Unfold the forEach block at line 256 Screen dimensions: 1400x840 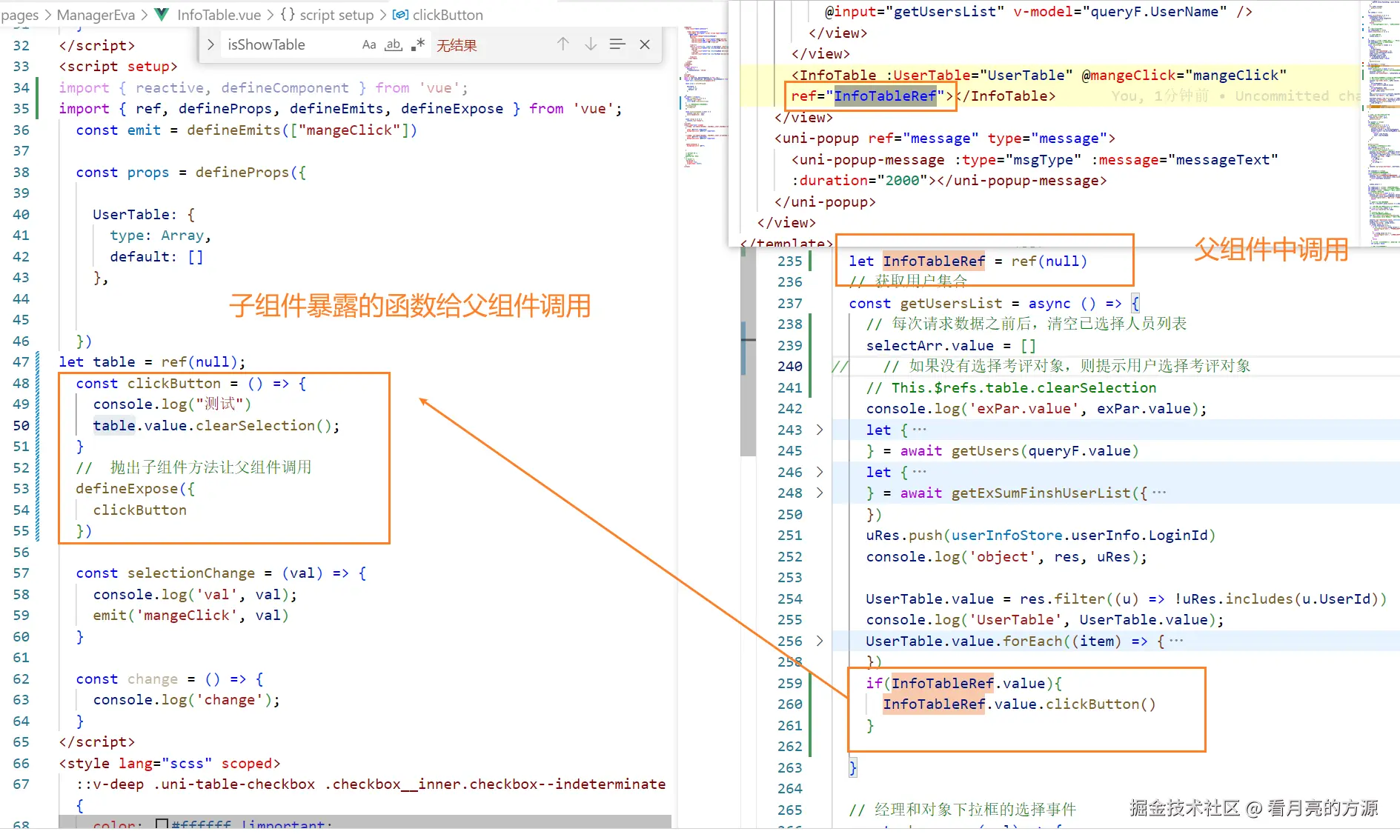819,641
